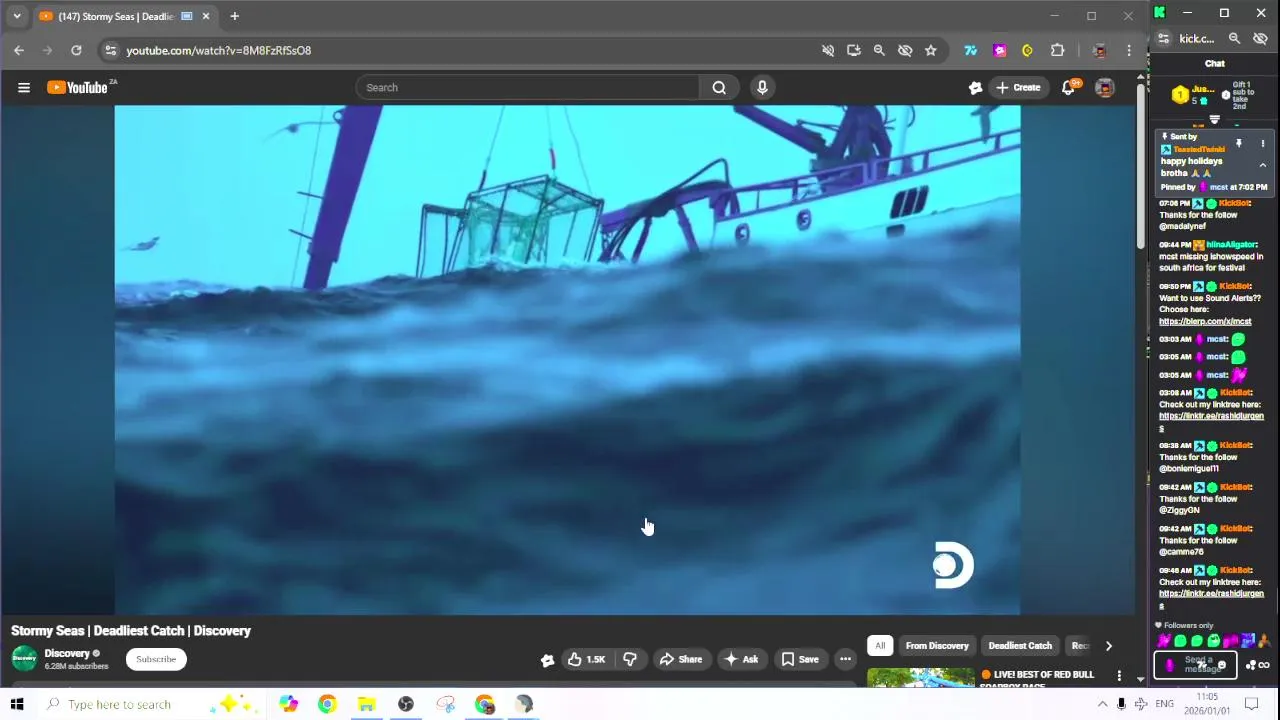Unpin message via pin icon in chat
The image size is (1280, 720).
[x=1238, y=144]
